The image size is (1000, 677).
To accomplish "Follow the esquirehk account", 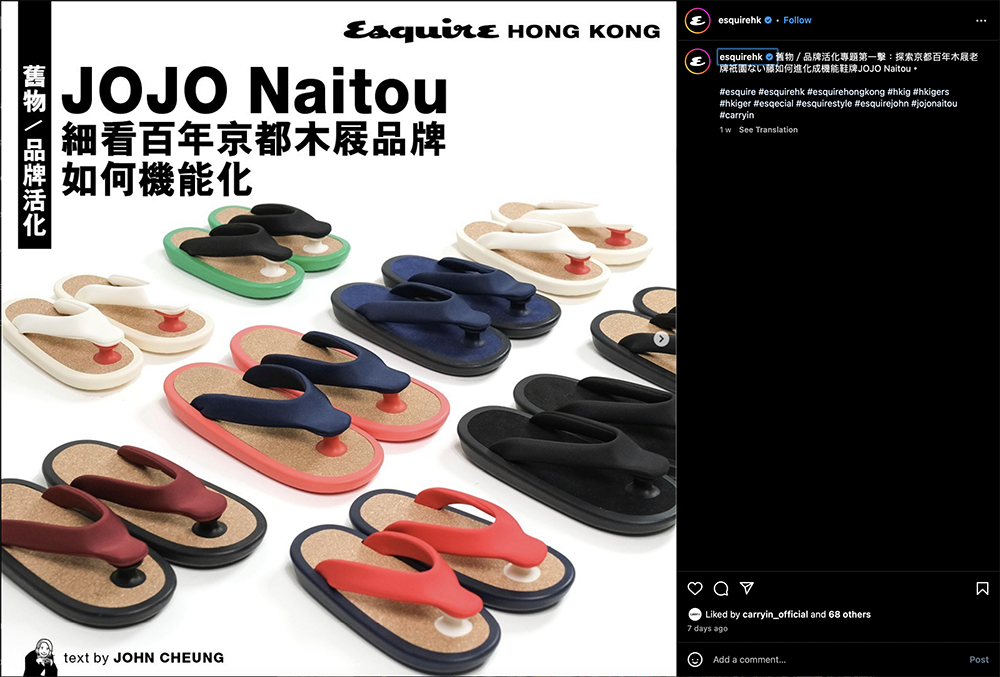I will pyautogui.click(x=797, y=20).
